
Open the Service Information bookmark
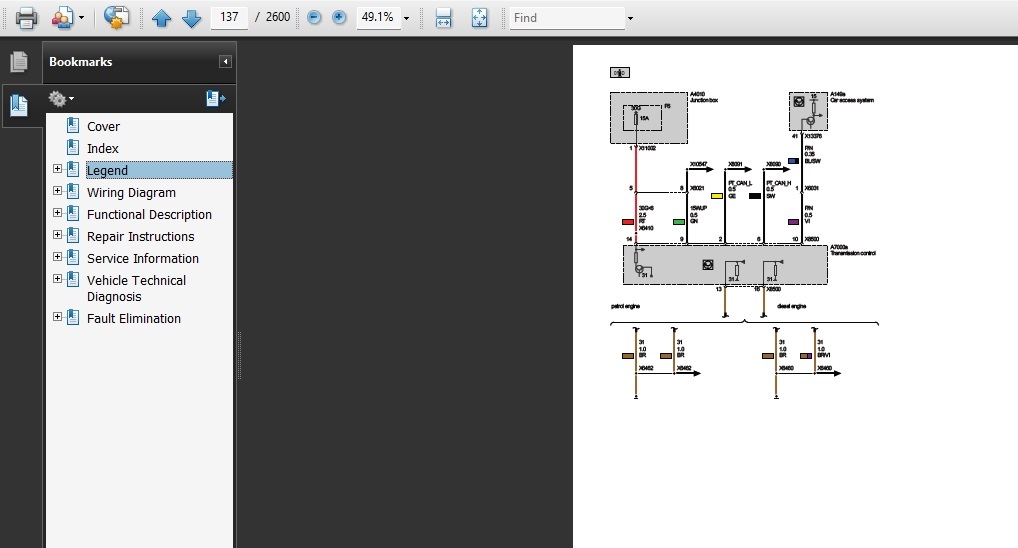[143, 258]
